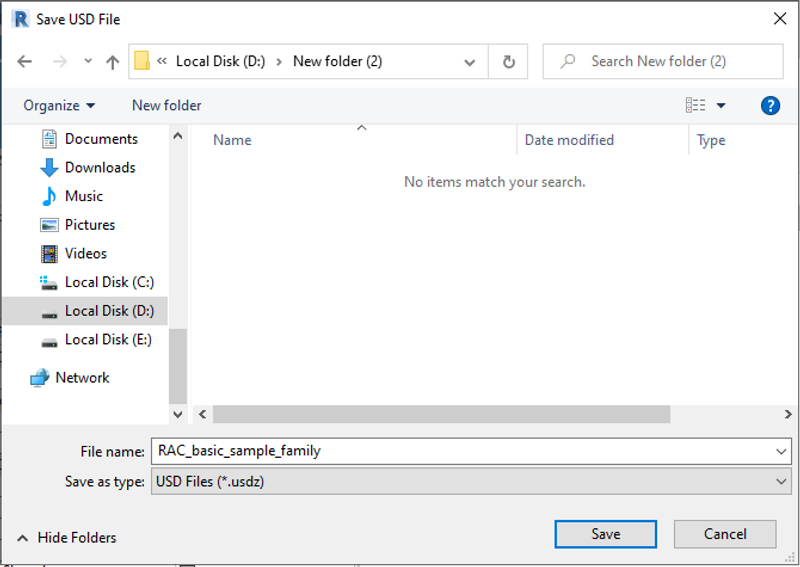Image resolution: width=800 pixels, height=567 pixels.
Task: Click navigation pane scroll down arrow
Action: coord(178,414)
